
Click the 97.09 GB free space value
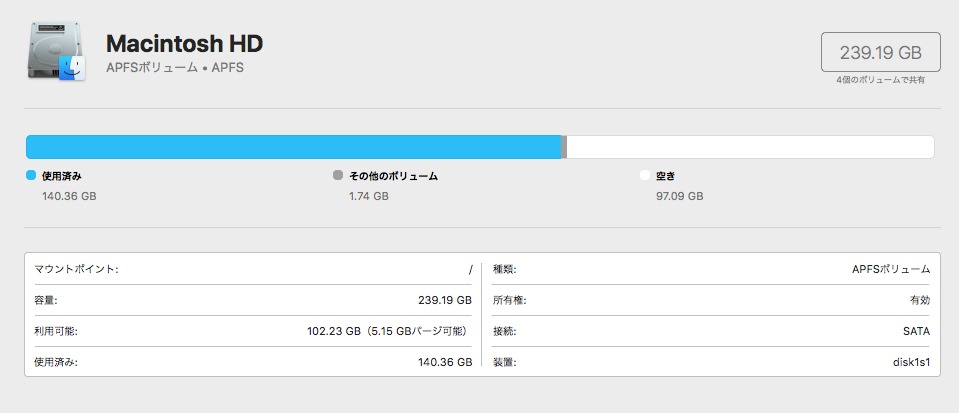click(679, 196)
